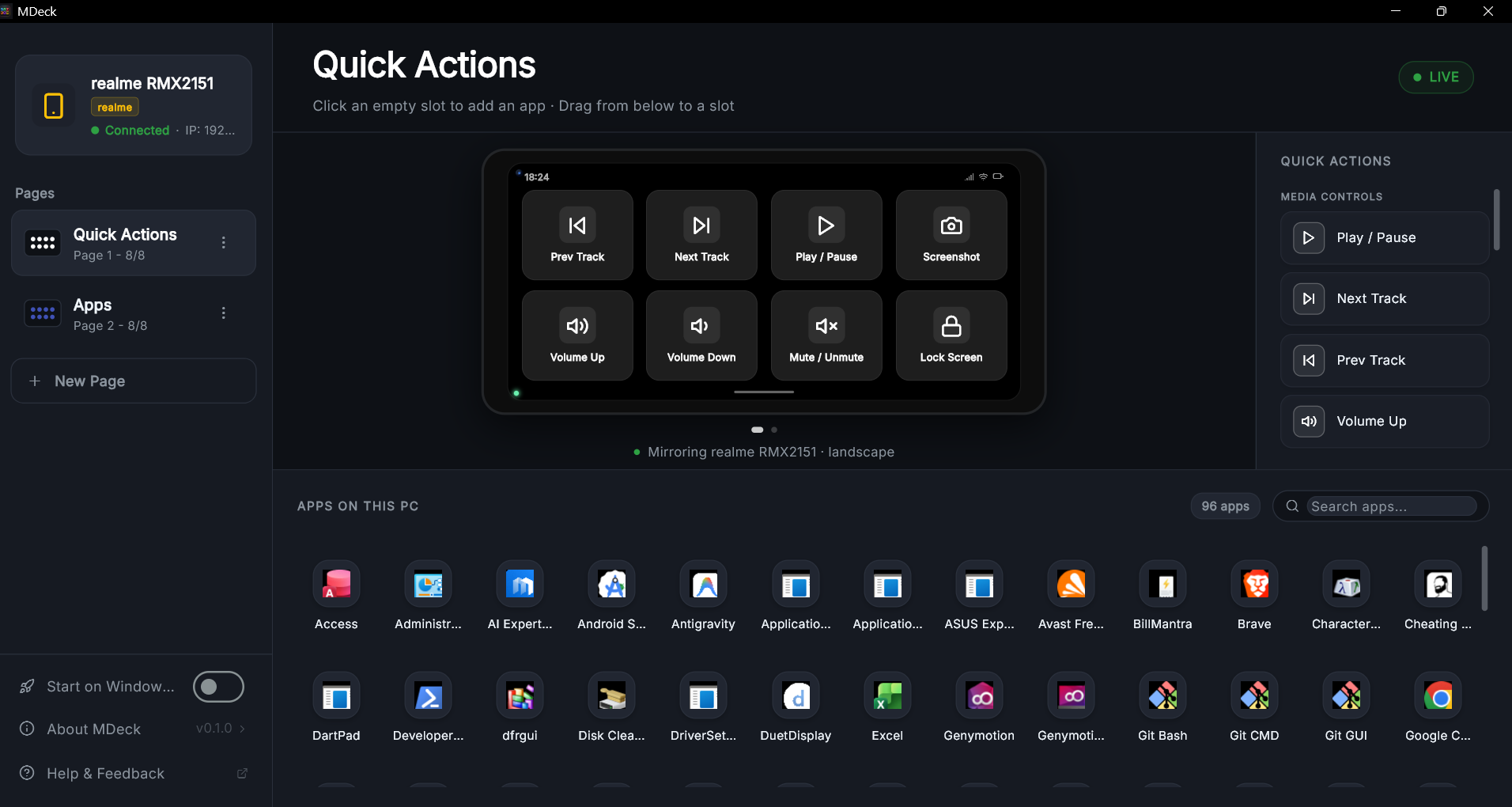The image size is (1512, 807).
Task: Select the DriverSet... app icon
Action: click(703, 696)
